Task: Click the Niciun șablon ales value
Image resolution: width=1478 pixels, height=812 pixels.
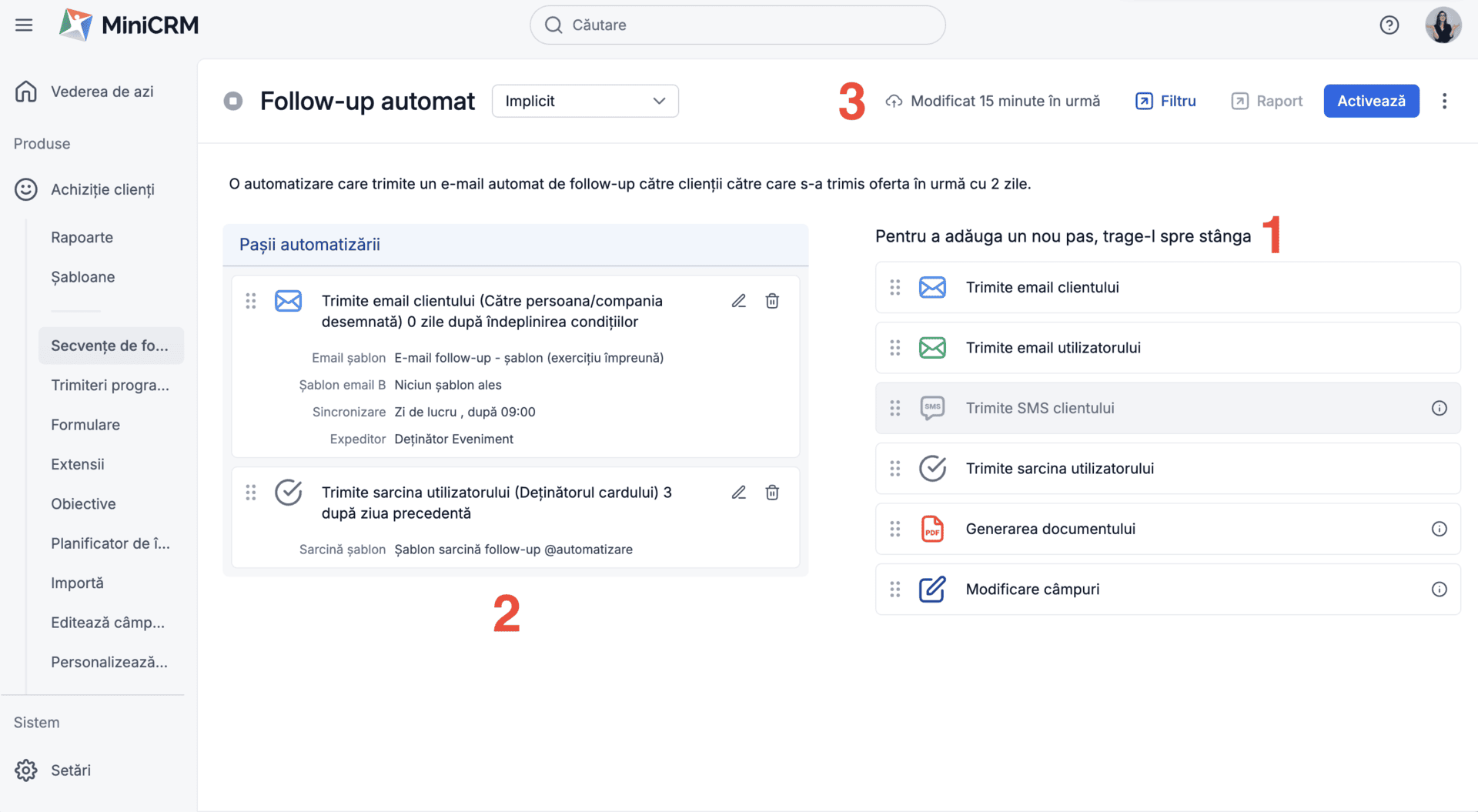Action: pos(448,385)
